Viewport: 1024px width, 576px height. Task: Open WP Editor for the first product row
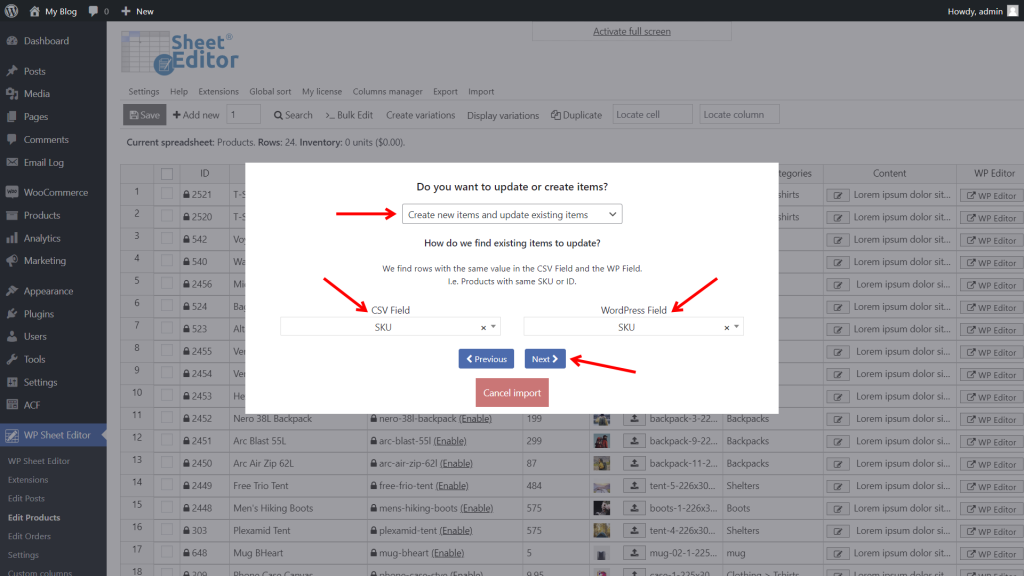click(x=993, y=194)
